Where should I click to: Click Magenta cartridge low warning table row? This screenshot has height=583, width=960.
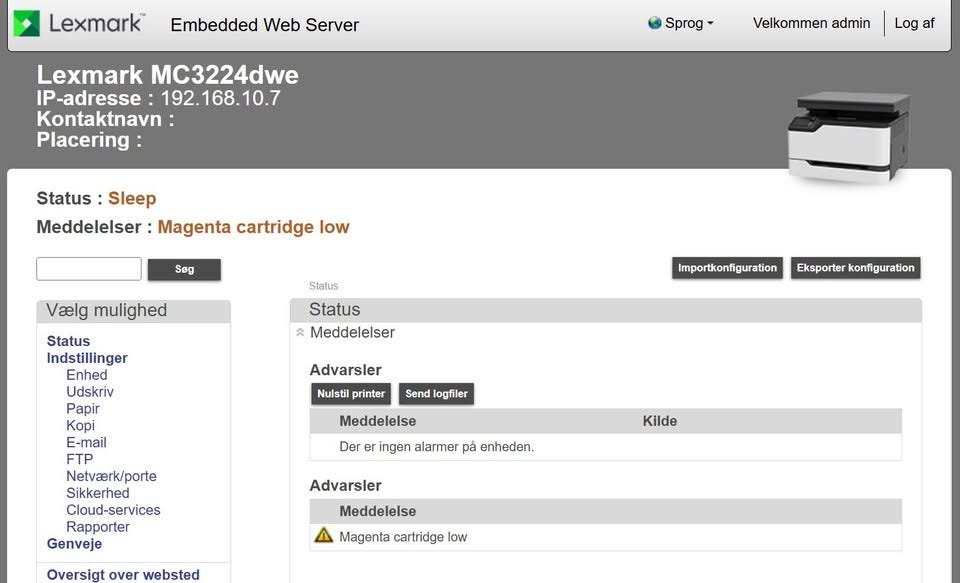[x=606, y=537]
